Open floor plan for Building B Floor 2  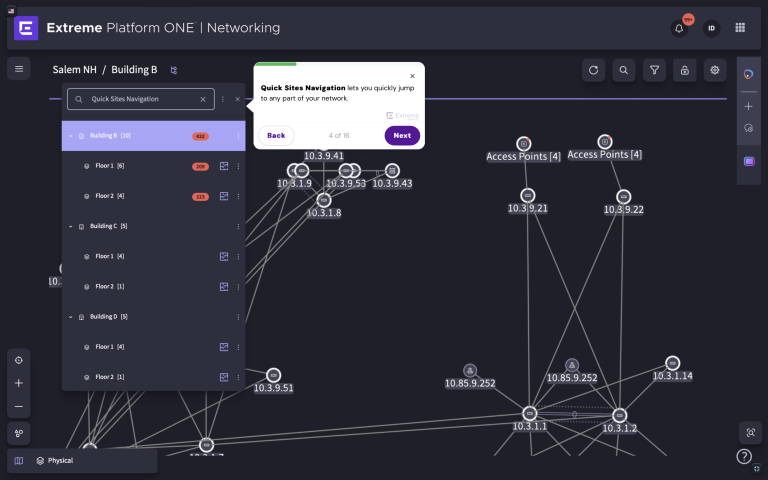click(x=224, y=196)
